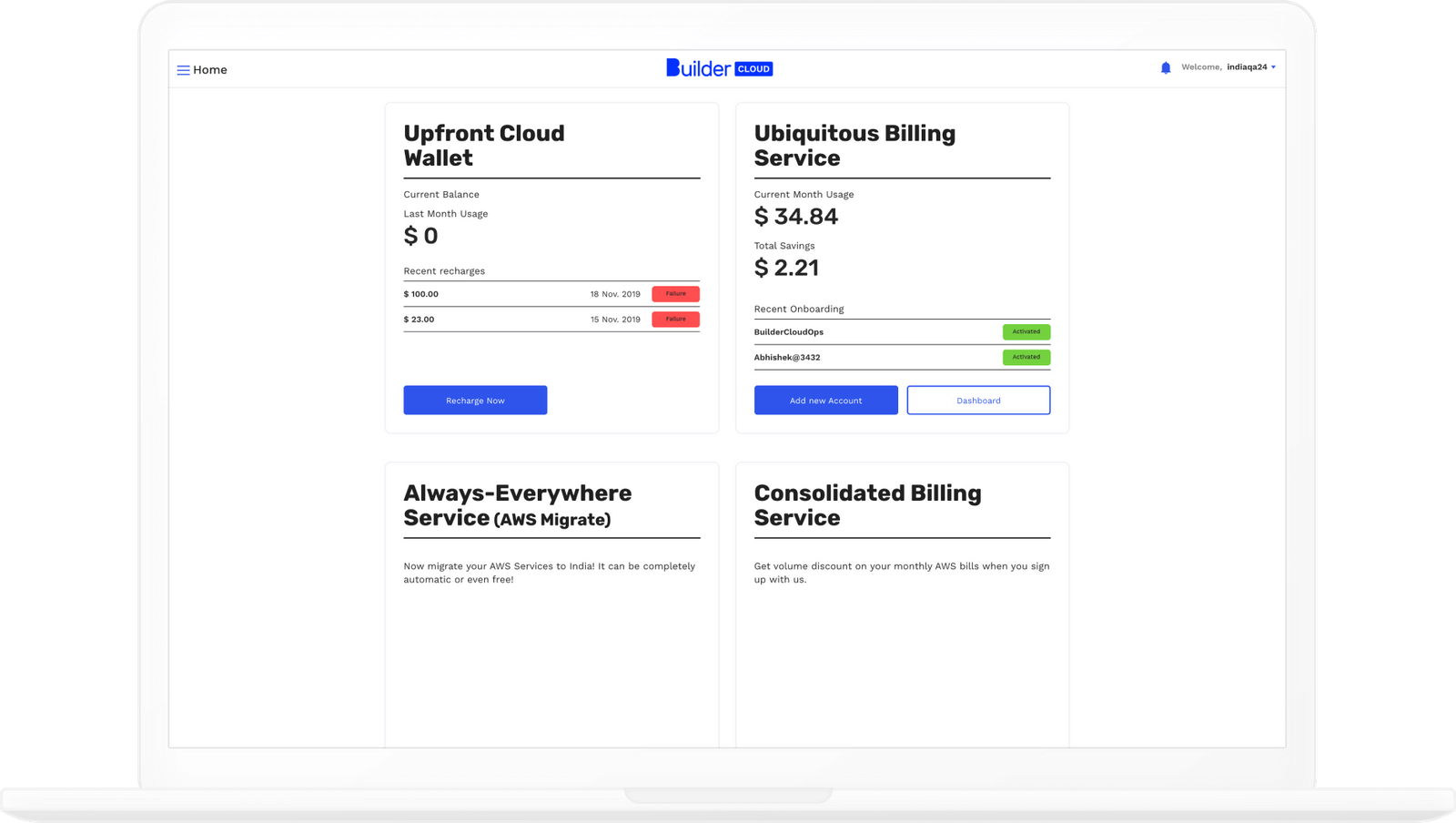Click the indiaqa24 username
Image resolution: width=1456 pixels, height=823 pixels.
pos(1247,67)
